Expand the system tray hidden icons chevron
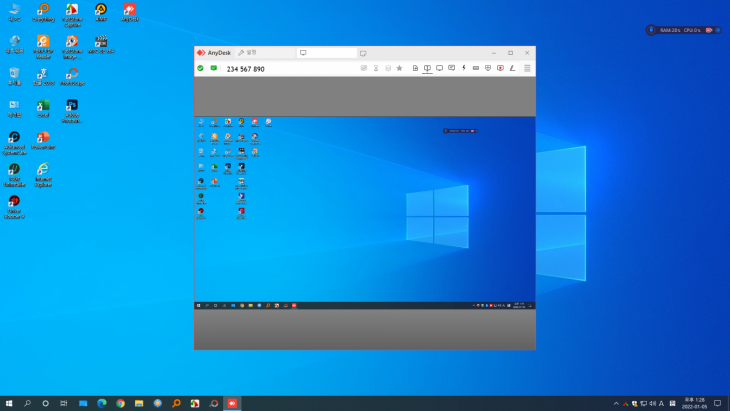 coord(616,403)
